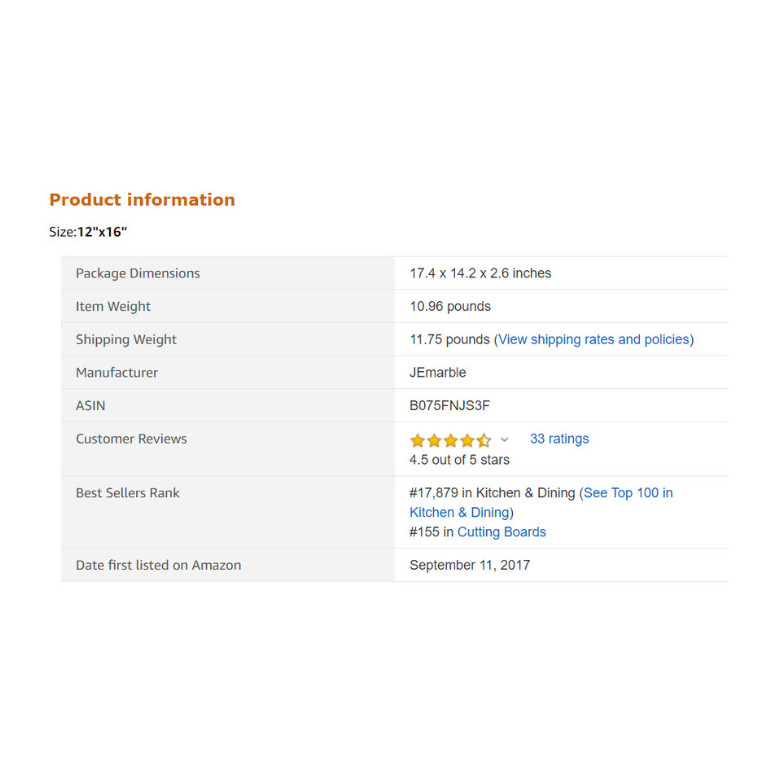Click the 17.4 x 14.2 x 2.6 inches value
The height and width of the screenshot is (780, 780).
[480, 273]
